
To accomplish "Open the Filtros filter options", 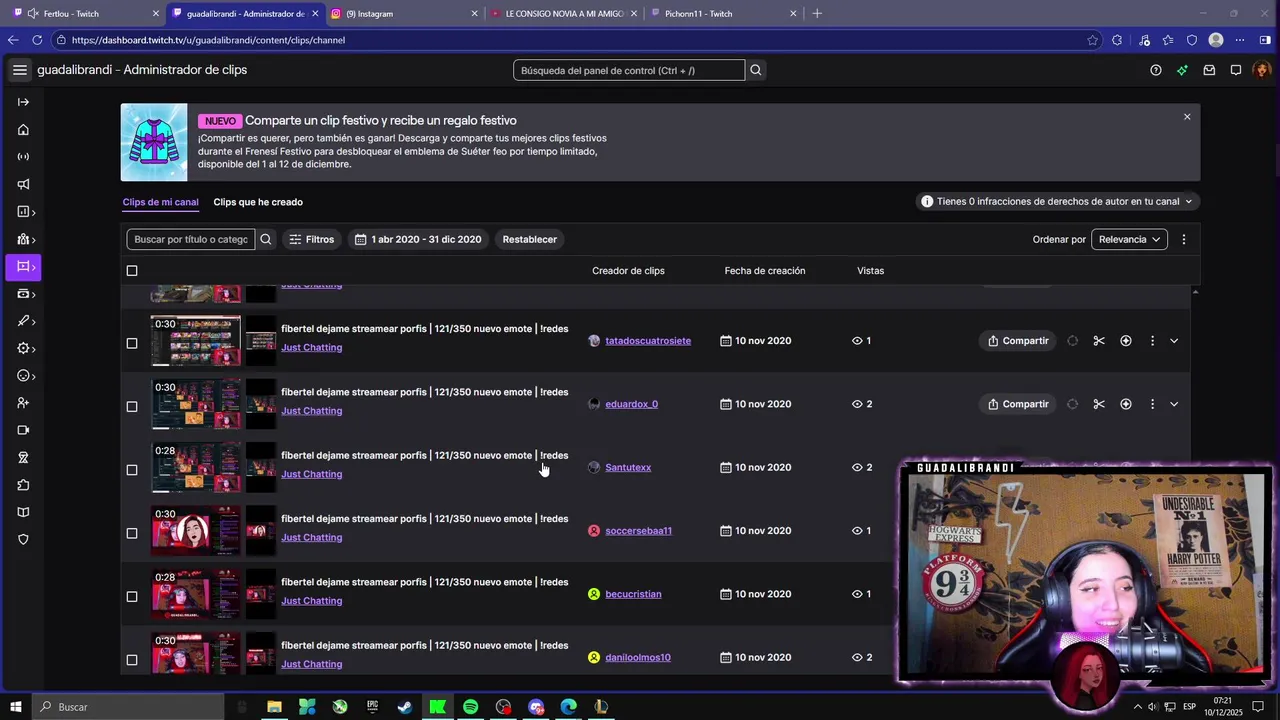I will click(x=312, y=239).
